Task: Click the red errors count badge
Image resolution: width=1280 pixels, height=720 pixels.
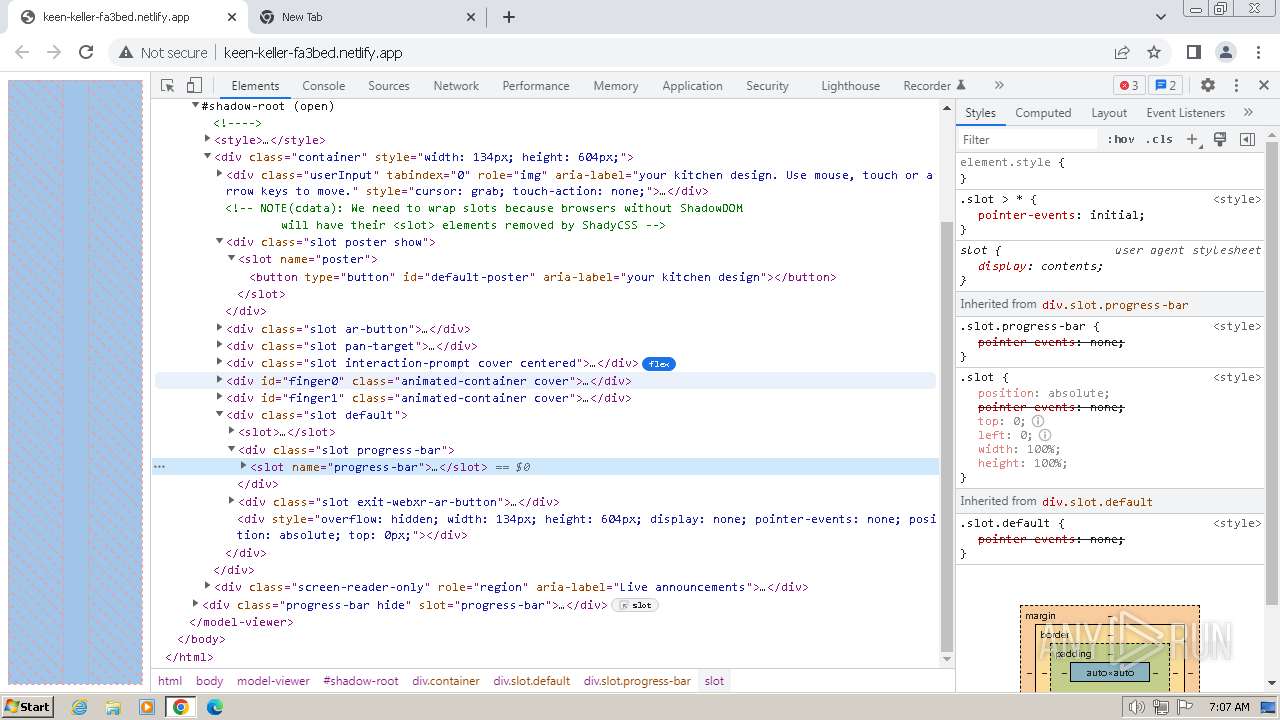Action: [x=1129, y=86]
